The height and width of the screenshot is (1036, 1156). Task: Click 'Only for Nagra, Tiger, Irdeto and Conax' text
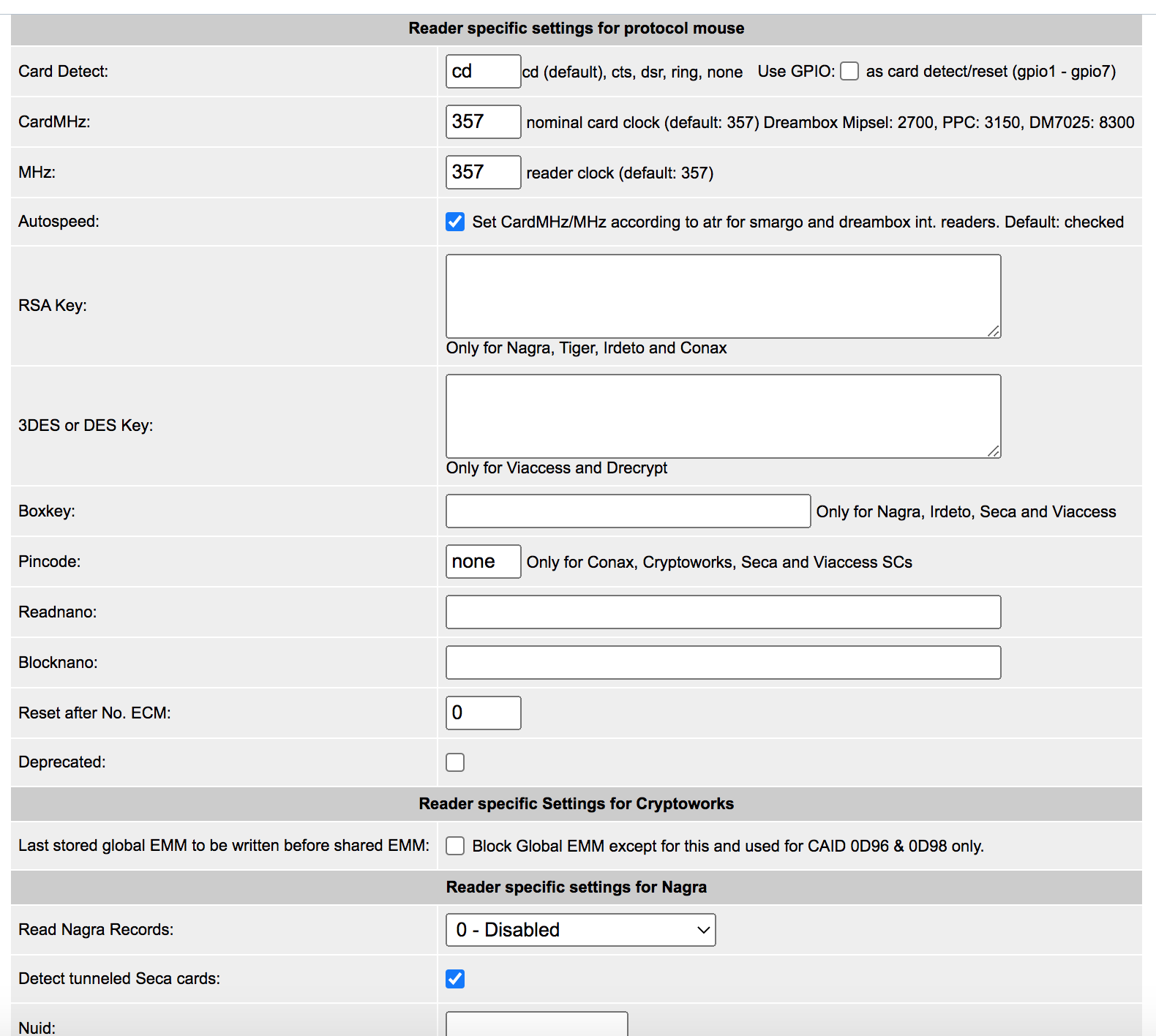pos(586,348)
